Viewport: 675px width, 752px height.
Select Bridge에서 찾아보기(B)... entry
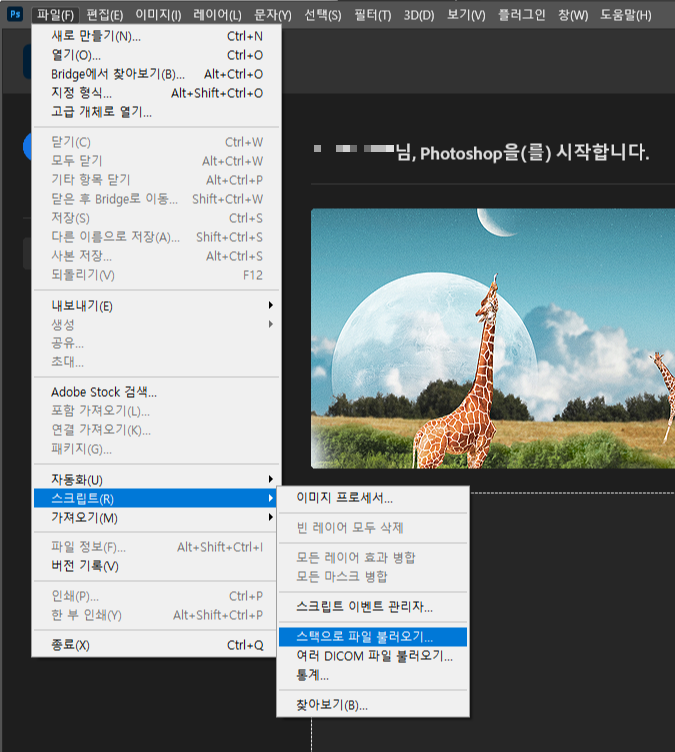click(156, 74)
